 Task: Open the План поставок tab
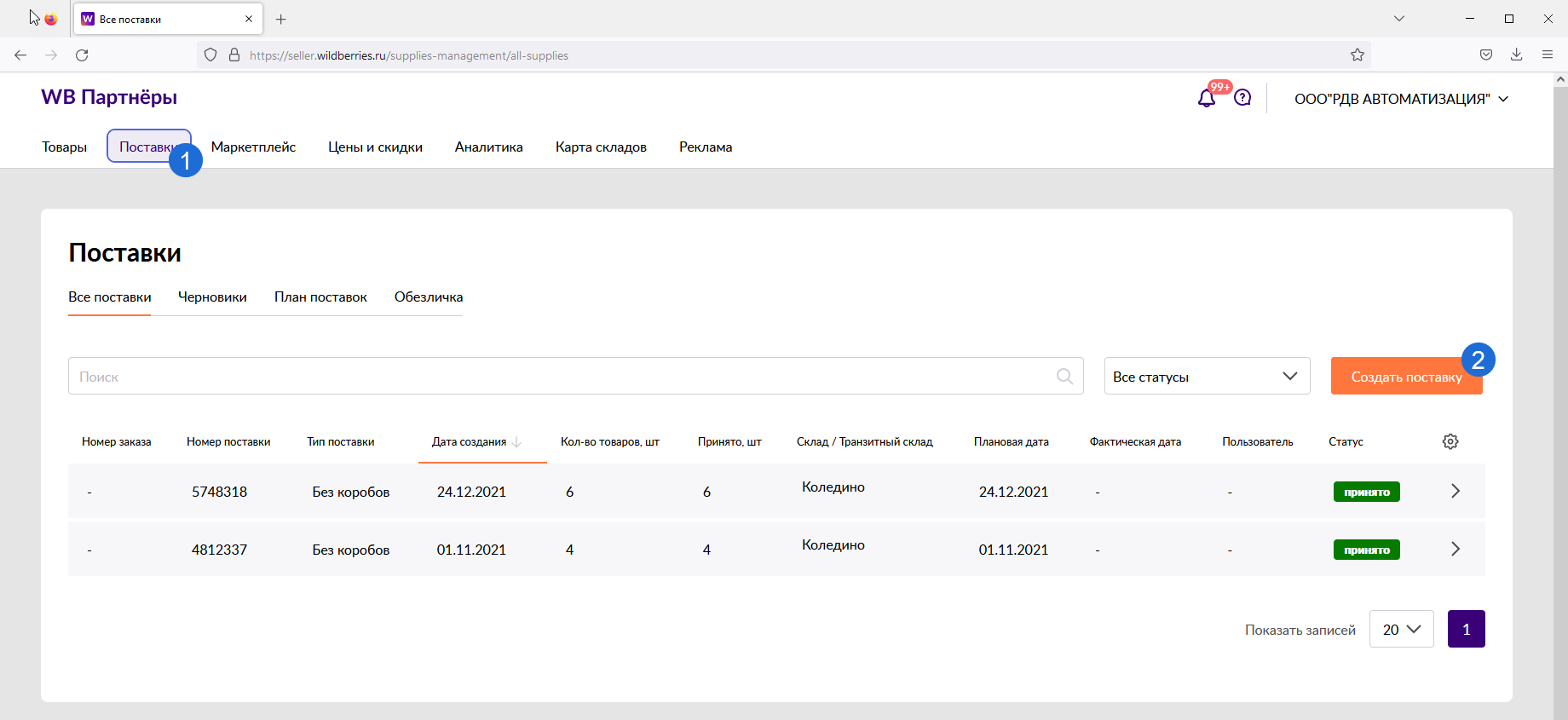[320, 297]
